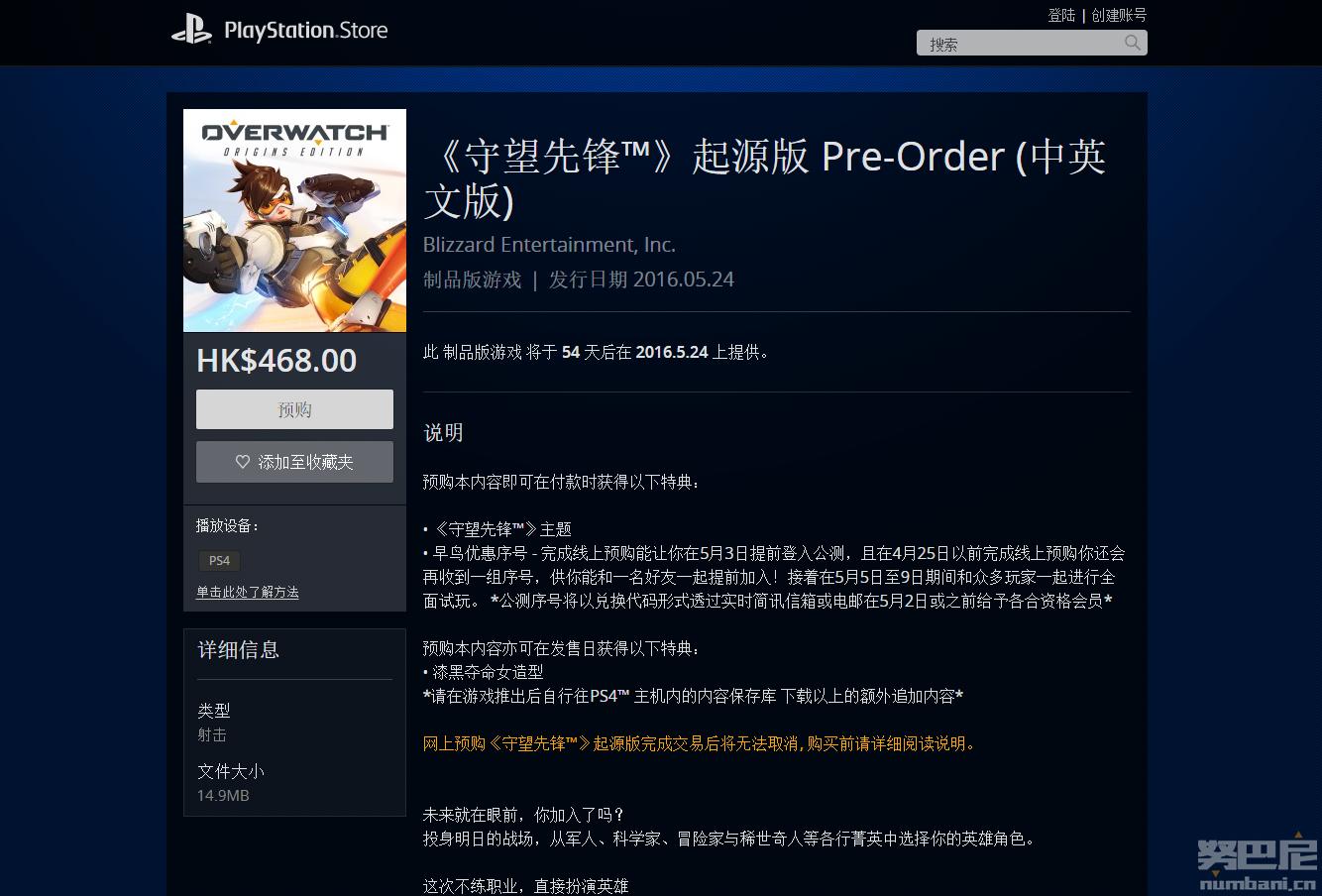Click the 添加至收藏夹 wishlist button

point(294,462)
